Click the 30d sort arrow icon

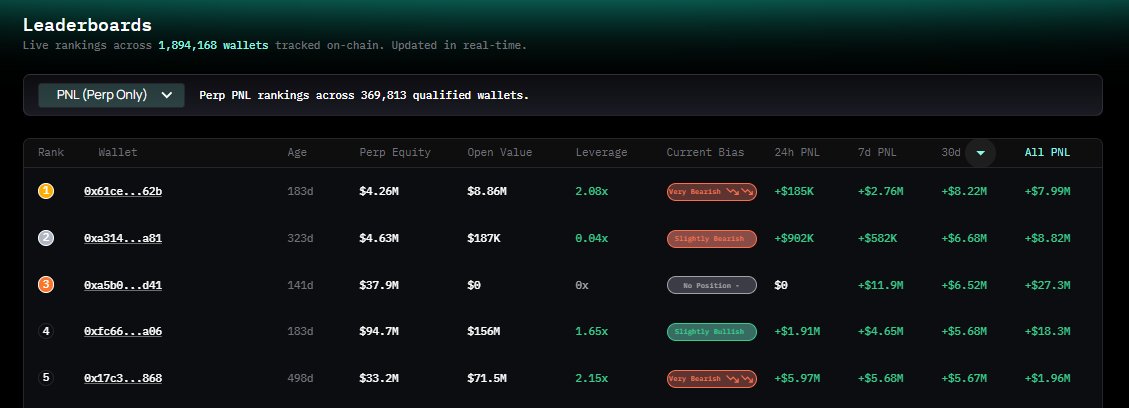pyautogui.click(x=980, y=153)
